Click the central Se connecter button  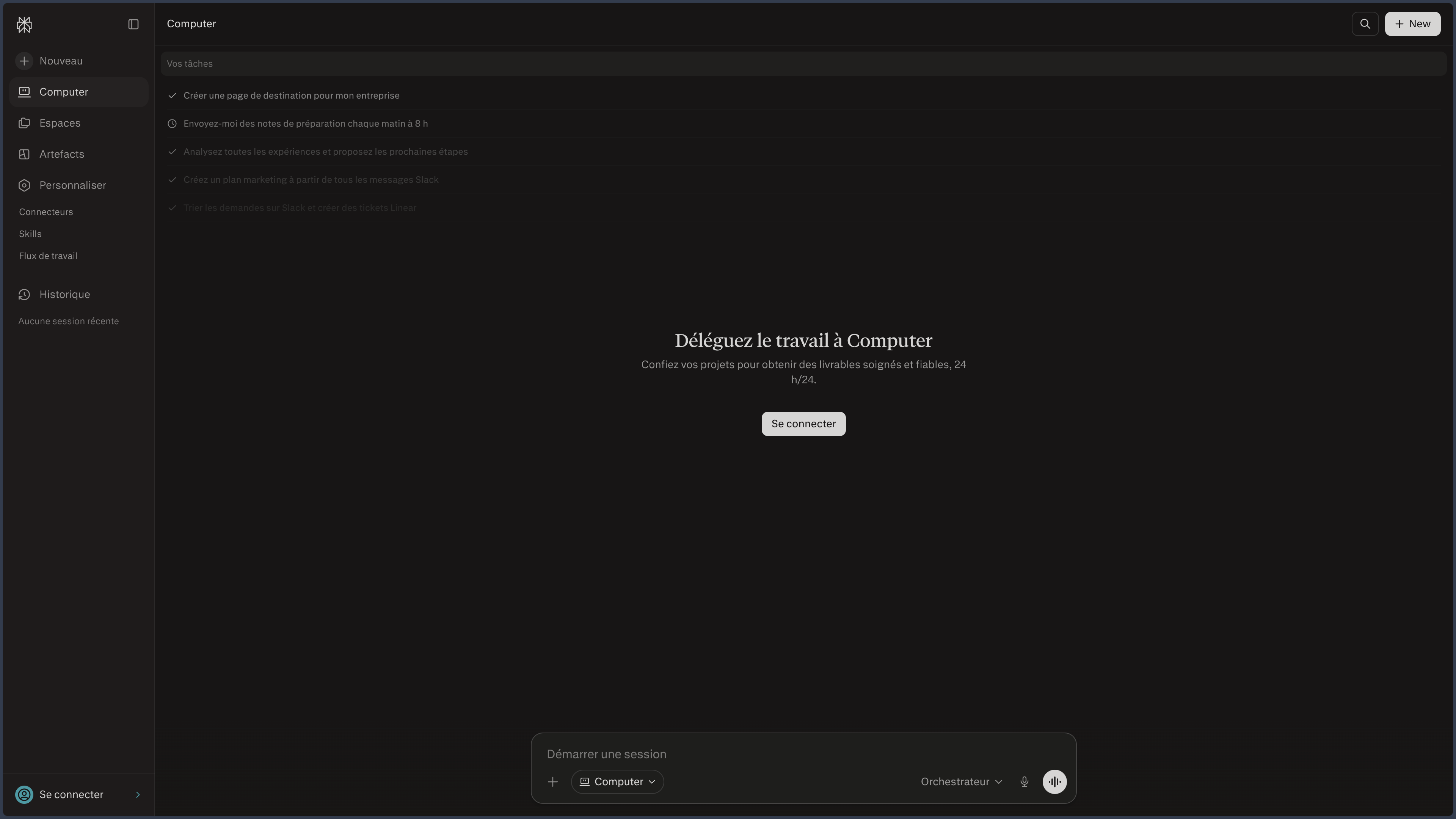[x=803, y=424]
